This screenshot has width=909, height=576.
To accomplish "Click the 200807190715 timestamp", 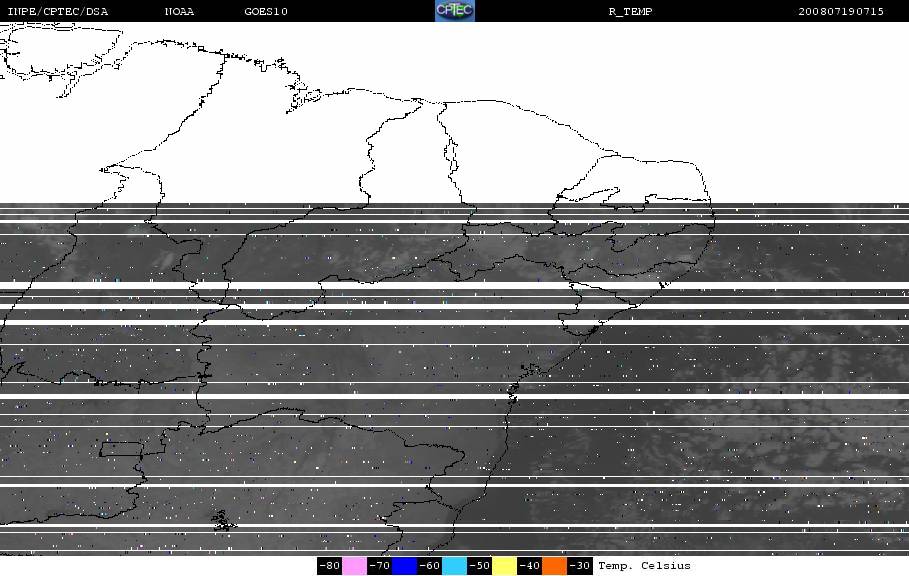I will tap(841, 12).
